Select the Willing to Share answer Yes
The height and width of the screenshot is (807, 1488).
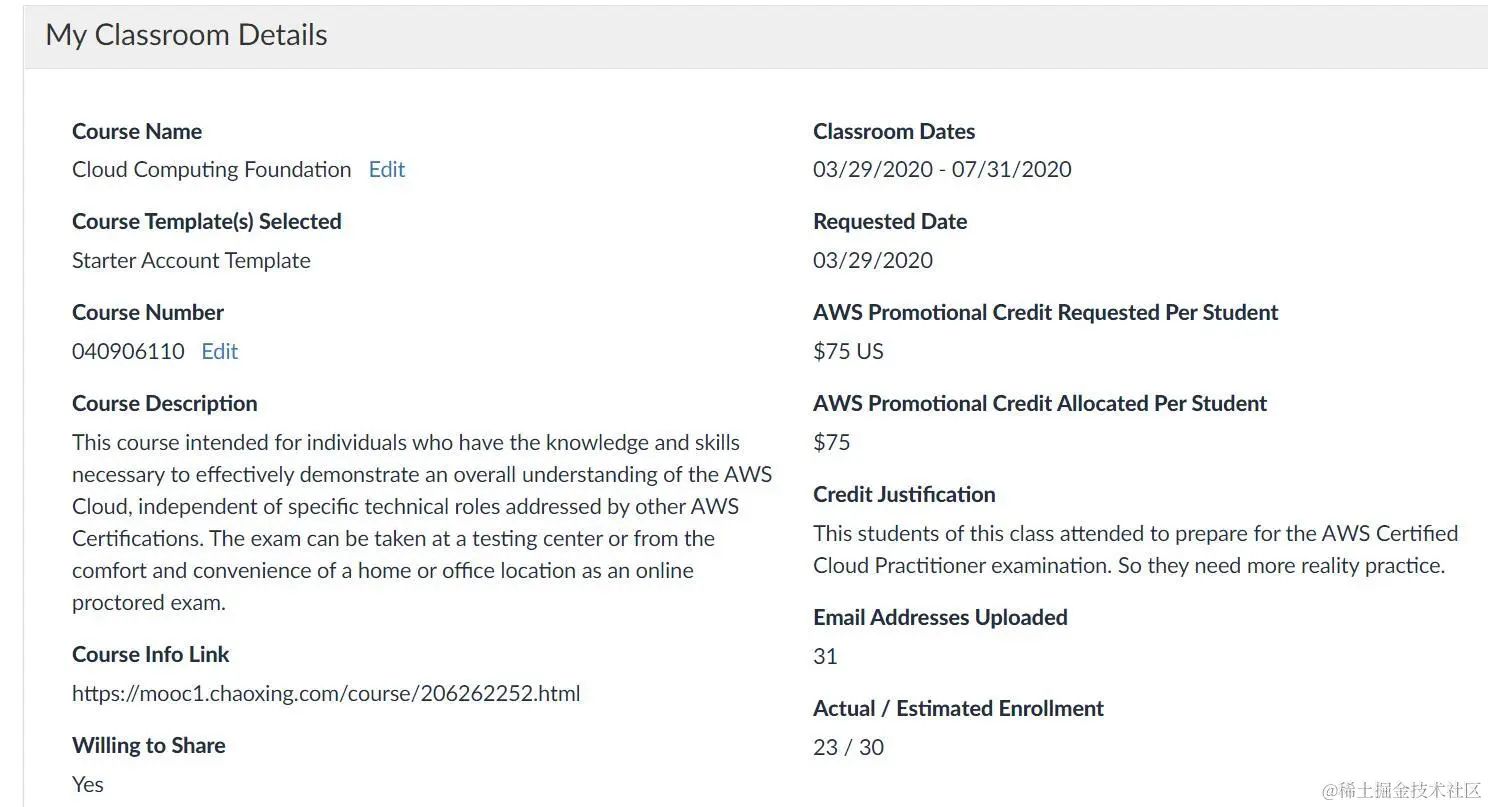[x=87, y=784]
